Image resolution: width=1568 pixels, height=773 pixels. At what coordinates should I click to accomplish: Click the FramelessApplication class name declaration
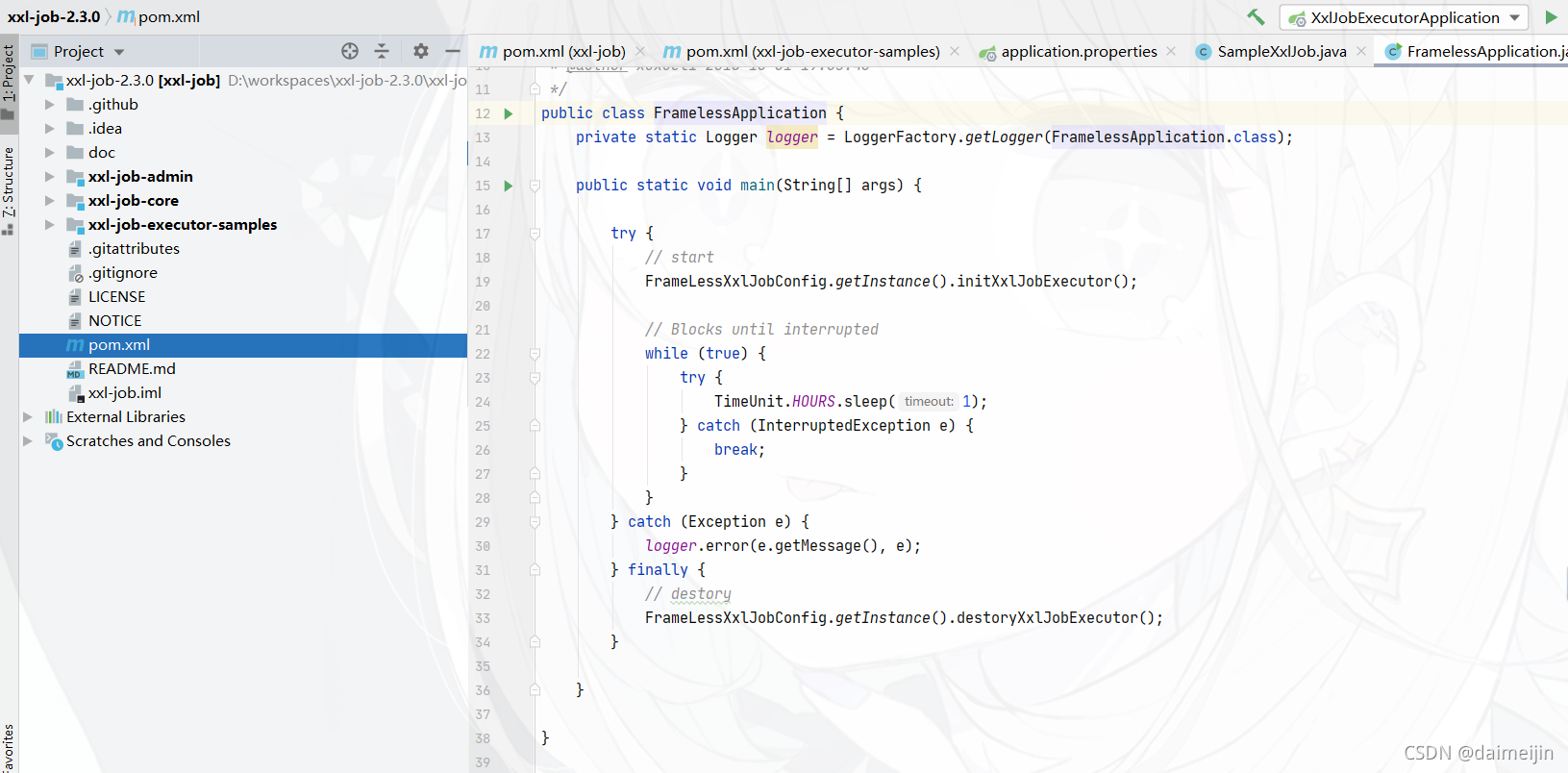739,113
